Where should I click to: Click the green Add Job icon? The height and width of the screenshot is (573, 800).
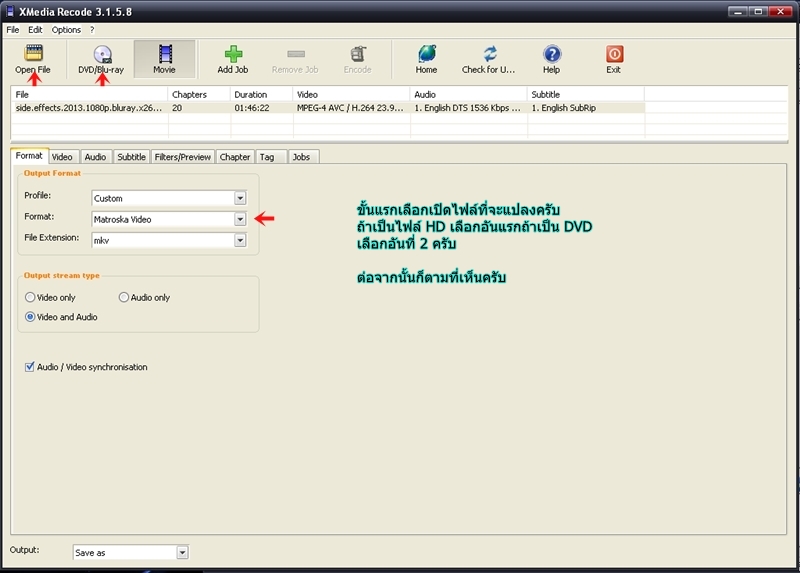pos(233,54)
